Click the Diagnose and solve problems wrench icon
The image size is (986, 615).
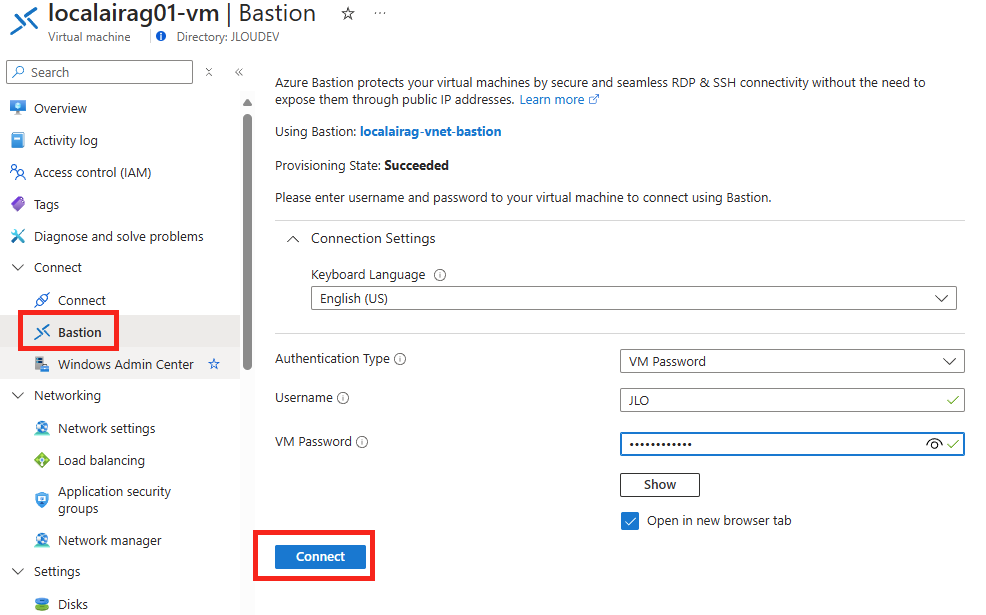pyautogui.click(x=18, y=236)
